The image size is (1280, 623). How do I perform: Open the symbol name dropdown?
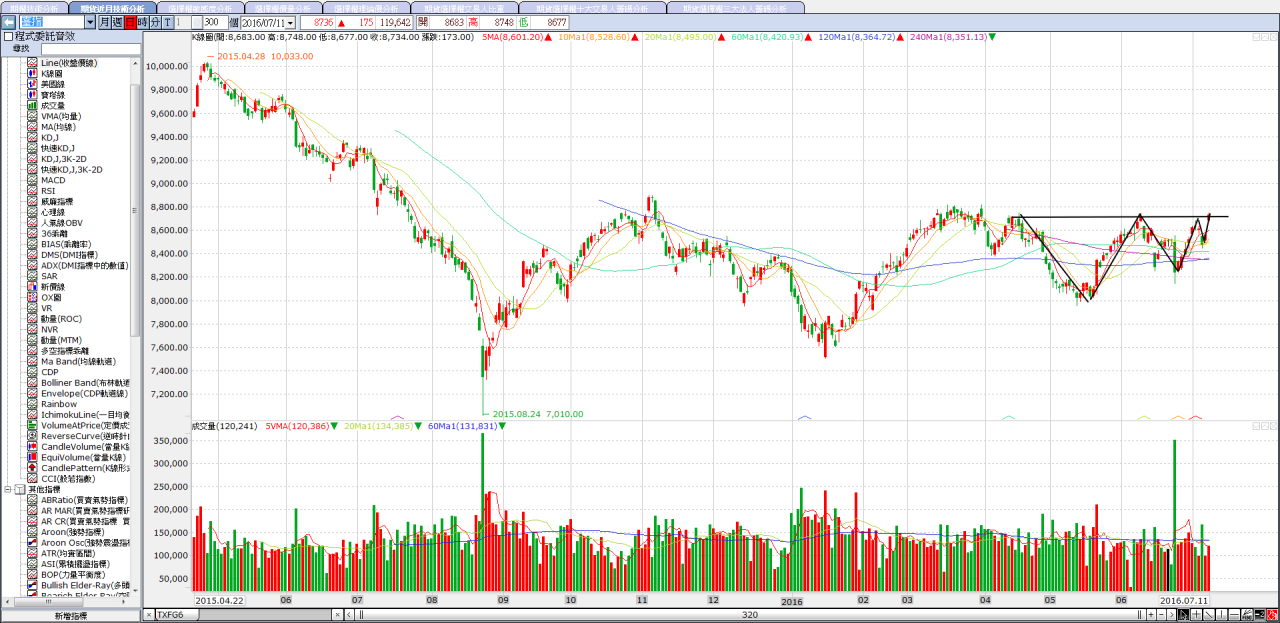[90, 22]
